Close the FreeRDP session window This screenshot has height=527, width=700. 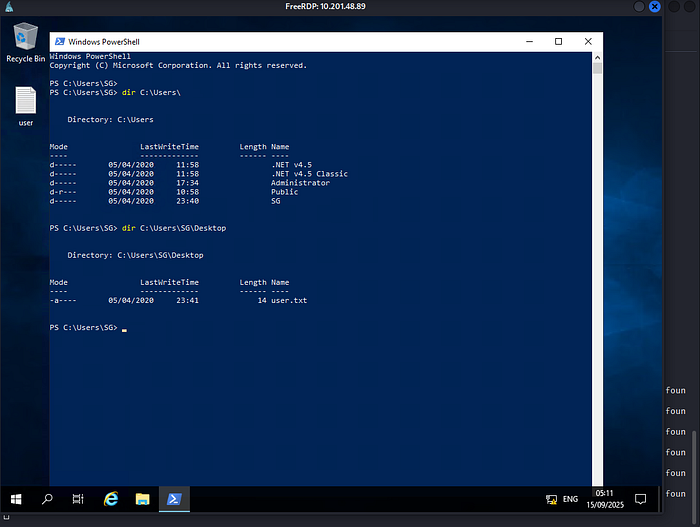click(654, 6)
